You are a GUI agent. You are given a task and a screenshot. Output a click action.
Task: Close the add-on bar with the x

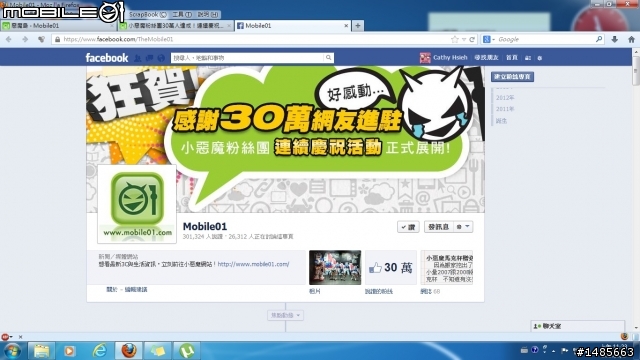click(20, 337)
